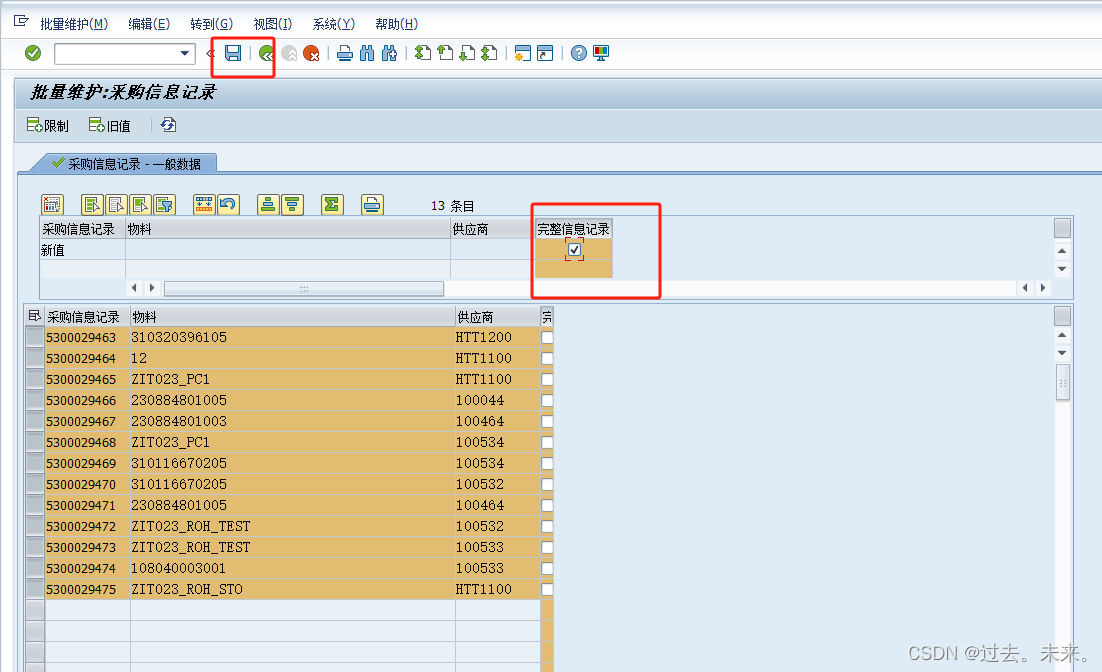This screenshot has height=672, width=1102.
Task: Click the 采购信息记录 header in the lower table
Action: (x=87, y=317)
